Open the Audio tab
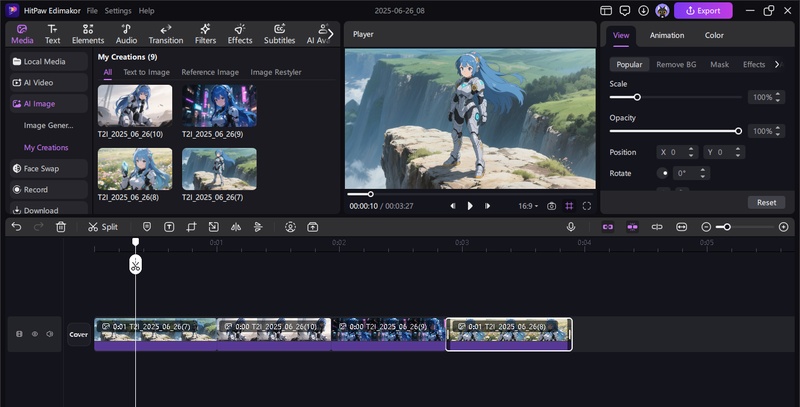The width and height of the screenshot is (800, 407). point(126,34)
